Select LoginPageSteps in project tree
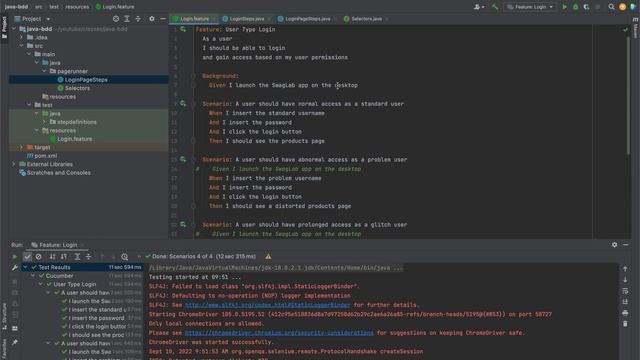Viewport: 640px width, 360px height. pos(86,80)
